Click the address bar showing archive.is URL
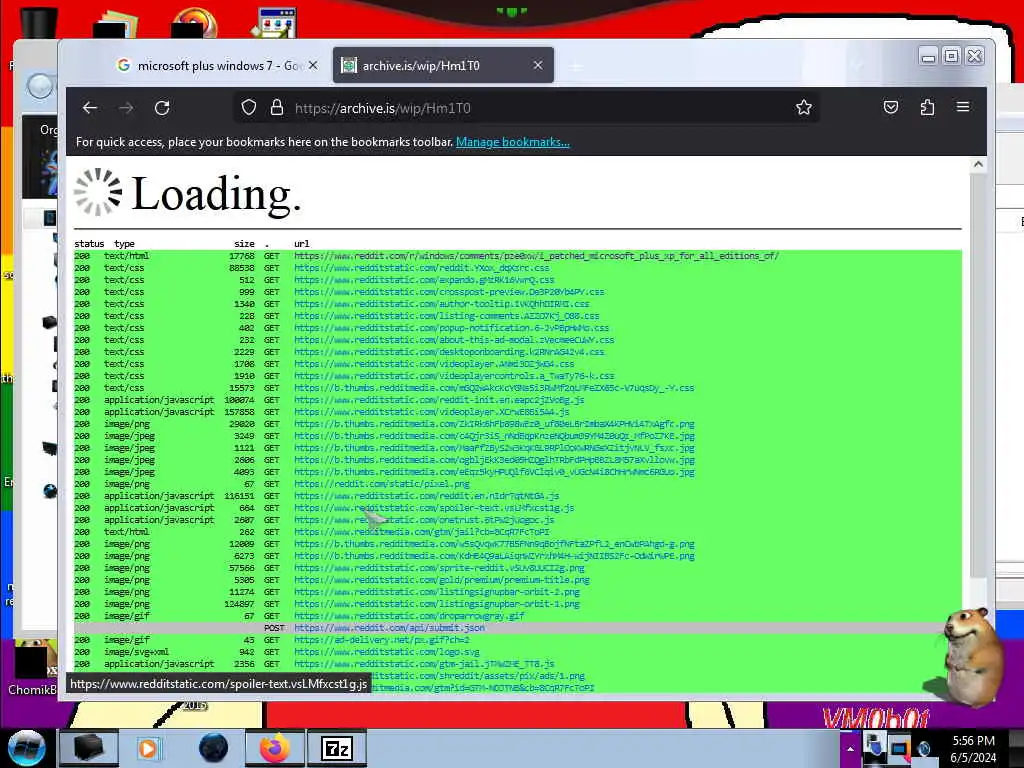 (x=526, y=108)
